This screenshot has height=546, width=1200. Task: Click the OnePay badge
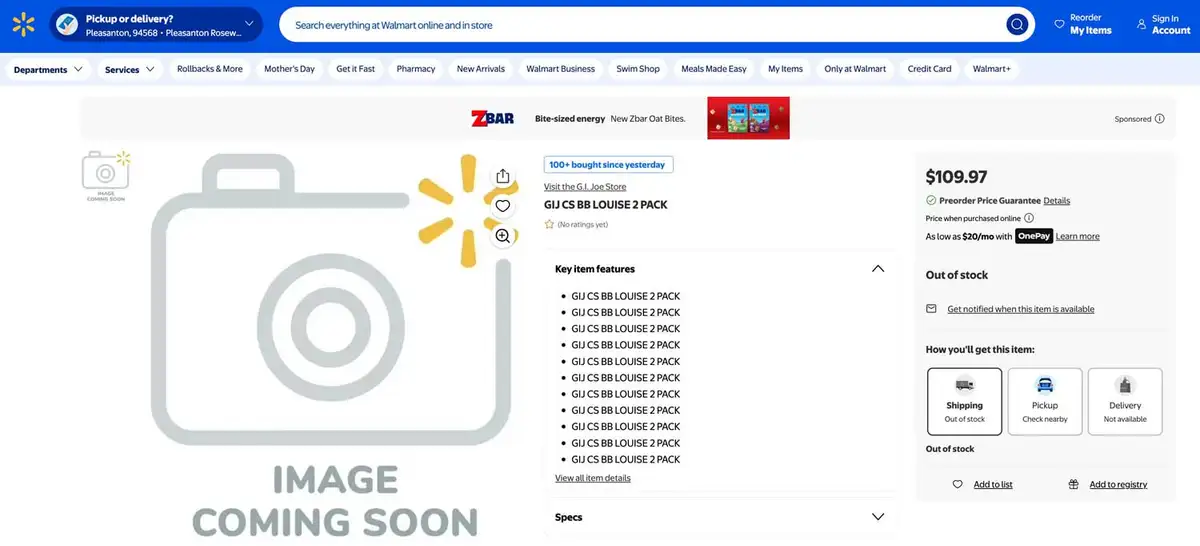(1034, 236)
